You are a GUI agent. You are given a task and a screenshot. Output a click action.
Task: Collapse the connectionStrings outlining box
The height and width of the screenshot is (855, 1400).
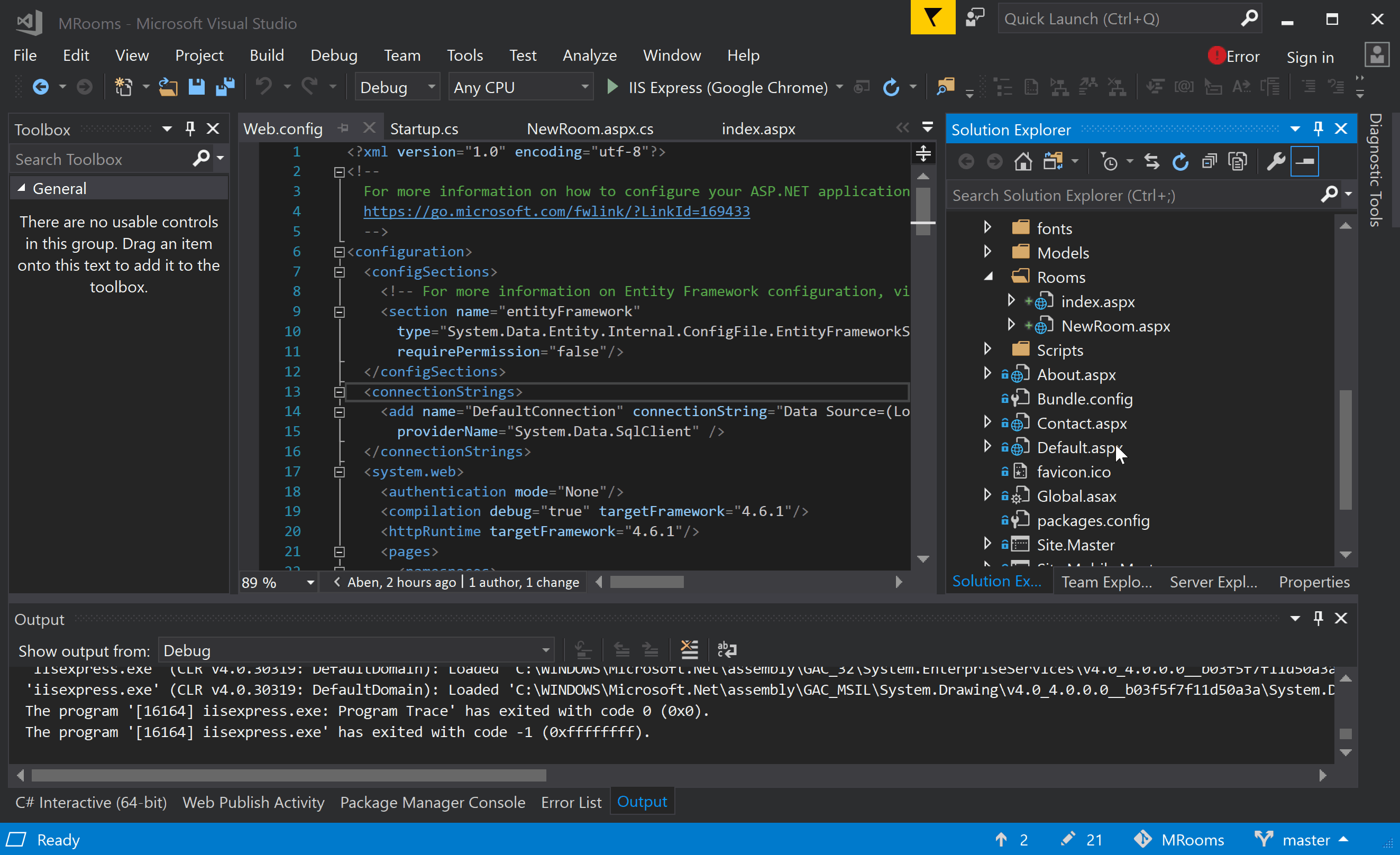point(339,392)
